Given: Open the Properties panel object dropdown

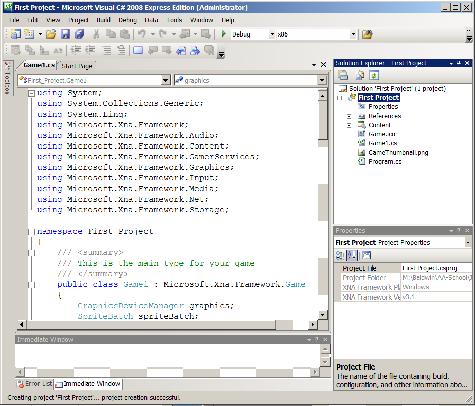Looking at the screenshot, I should tap(468, 242).
